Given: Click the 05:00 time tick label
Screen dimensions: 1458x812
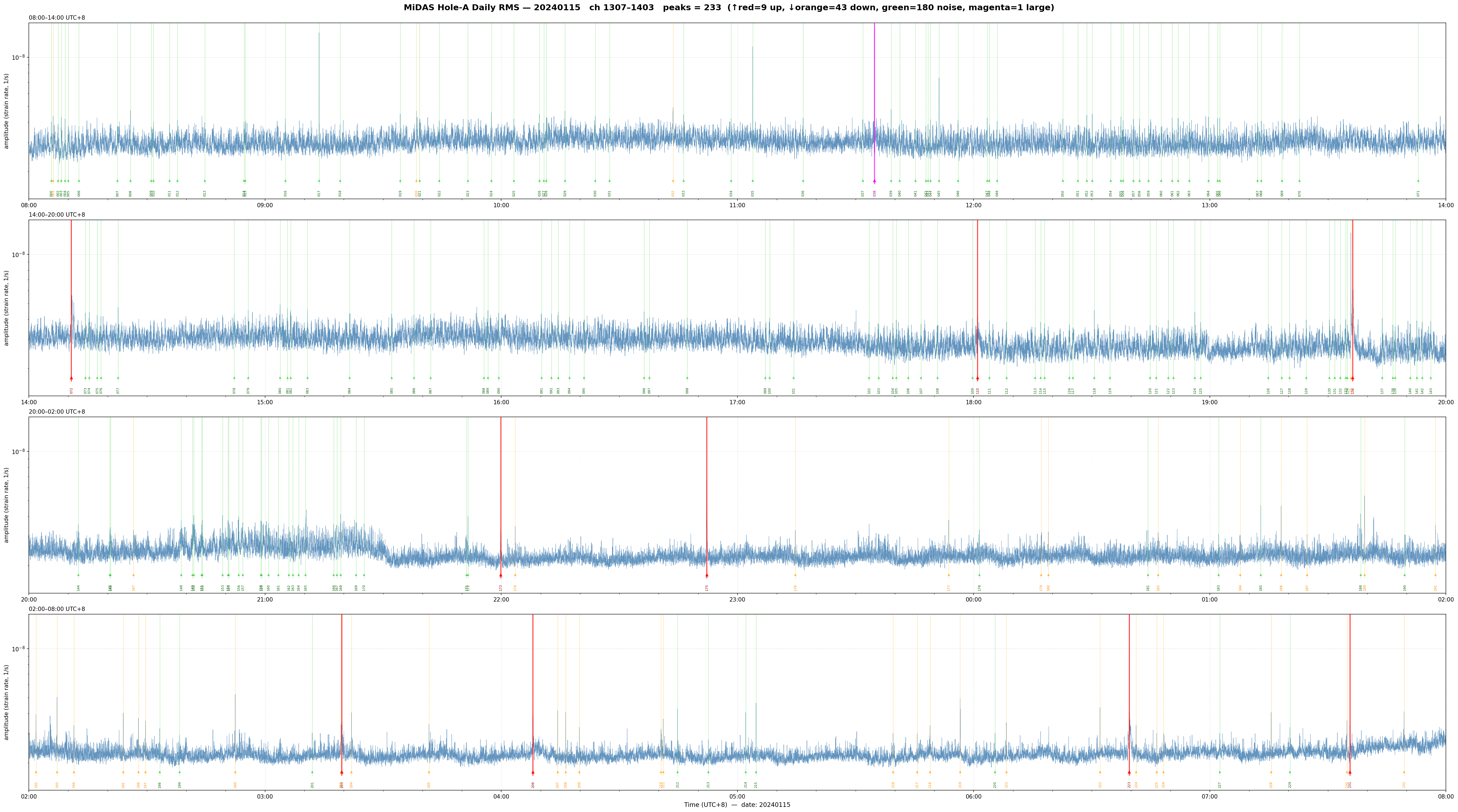Looking at the screenshot, I should (x=737, y=797).
